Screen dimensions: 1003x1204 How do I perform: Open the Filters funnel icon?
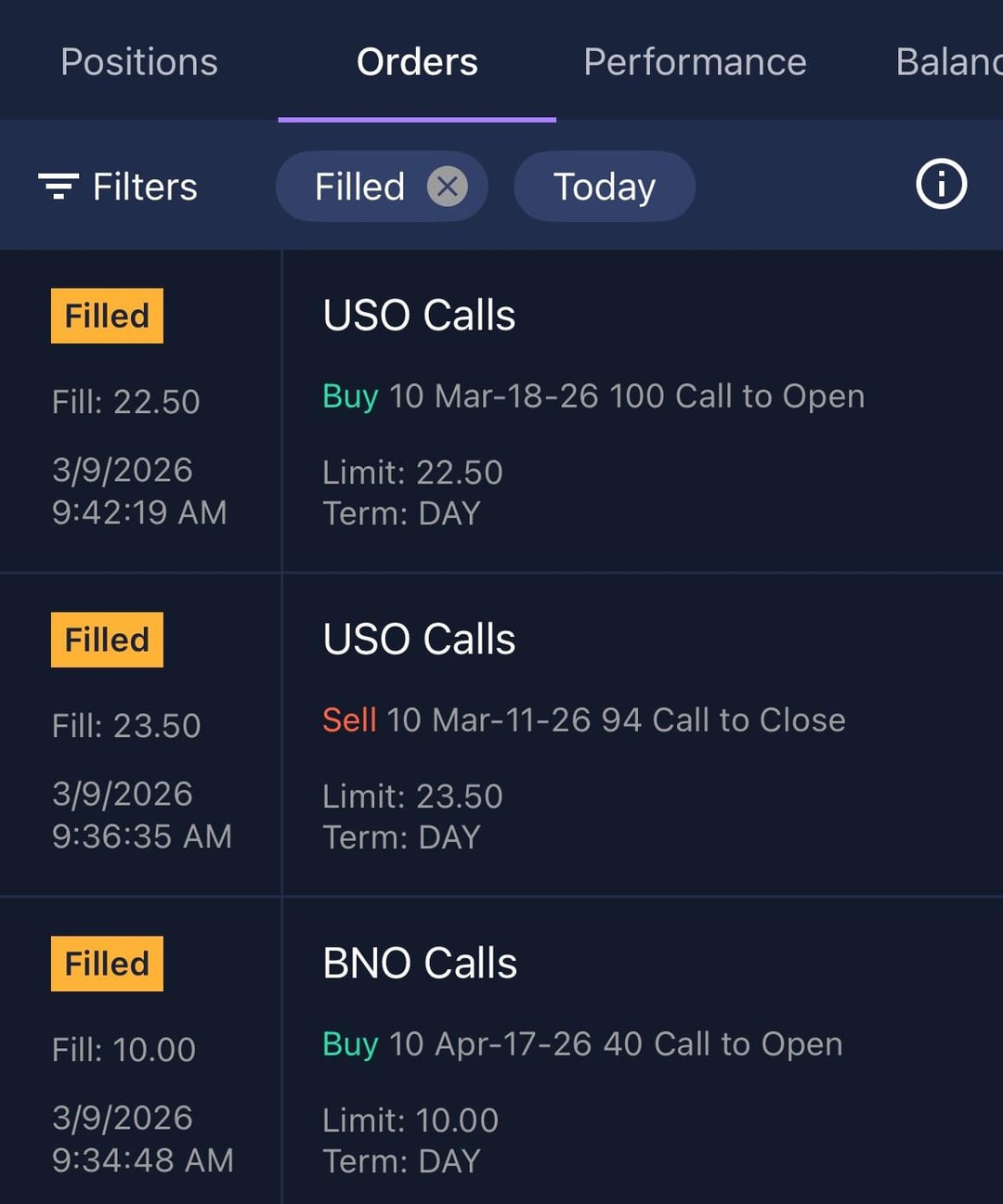(x=58, y=187)
